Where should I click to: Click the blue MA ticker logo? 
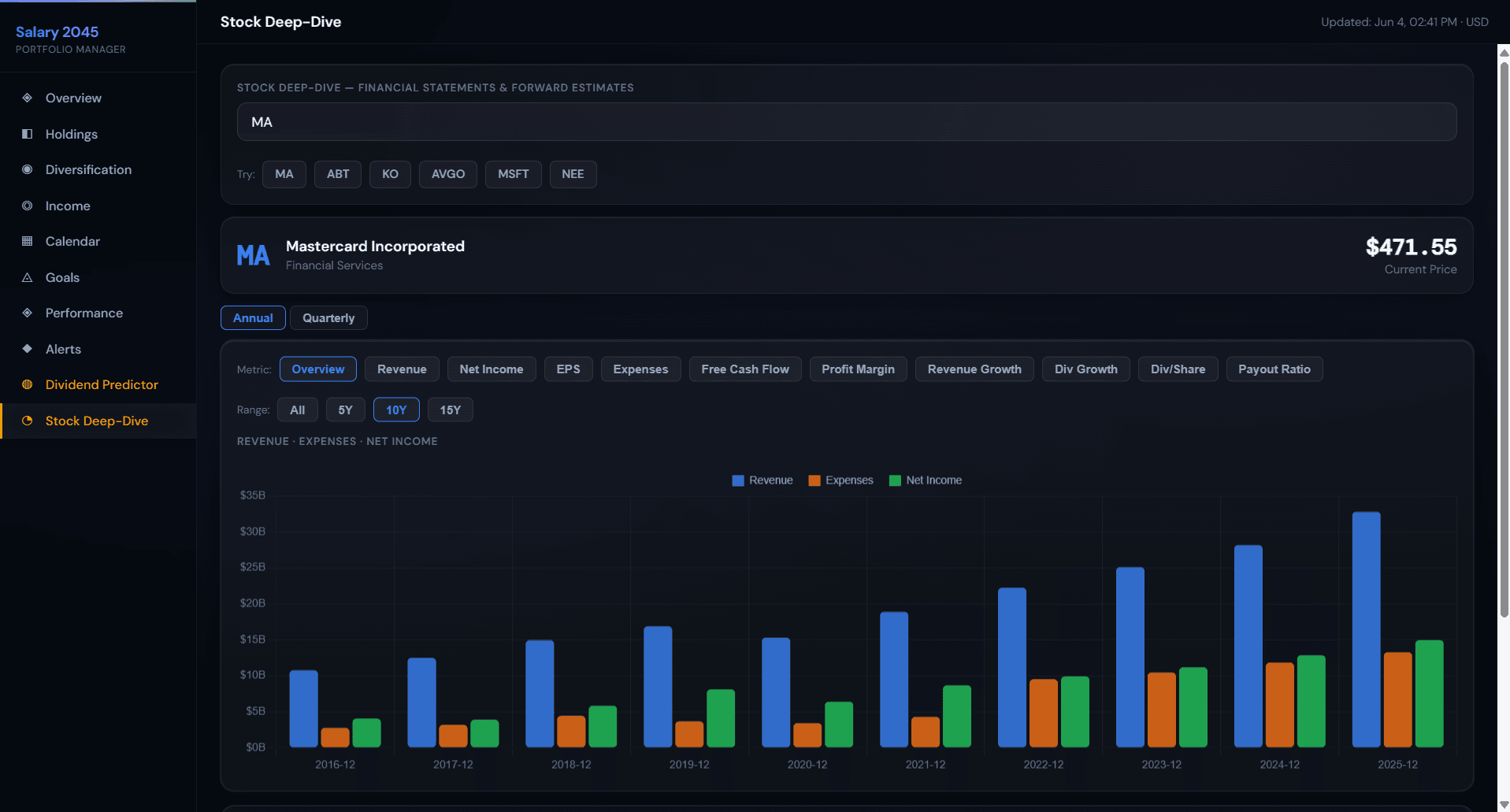(x=253, y=255)
